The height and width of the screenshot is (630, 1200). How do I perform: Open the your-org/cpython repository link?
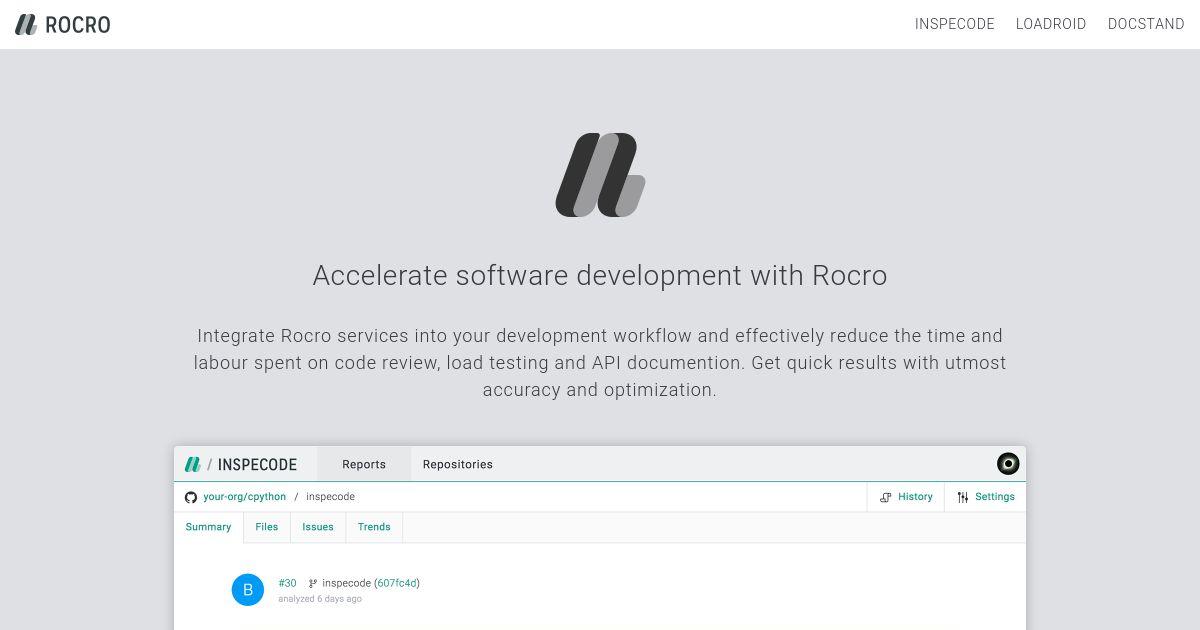pos(244,497)
